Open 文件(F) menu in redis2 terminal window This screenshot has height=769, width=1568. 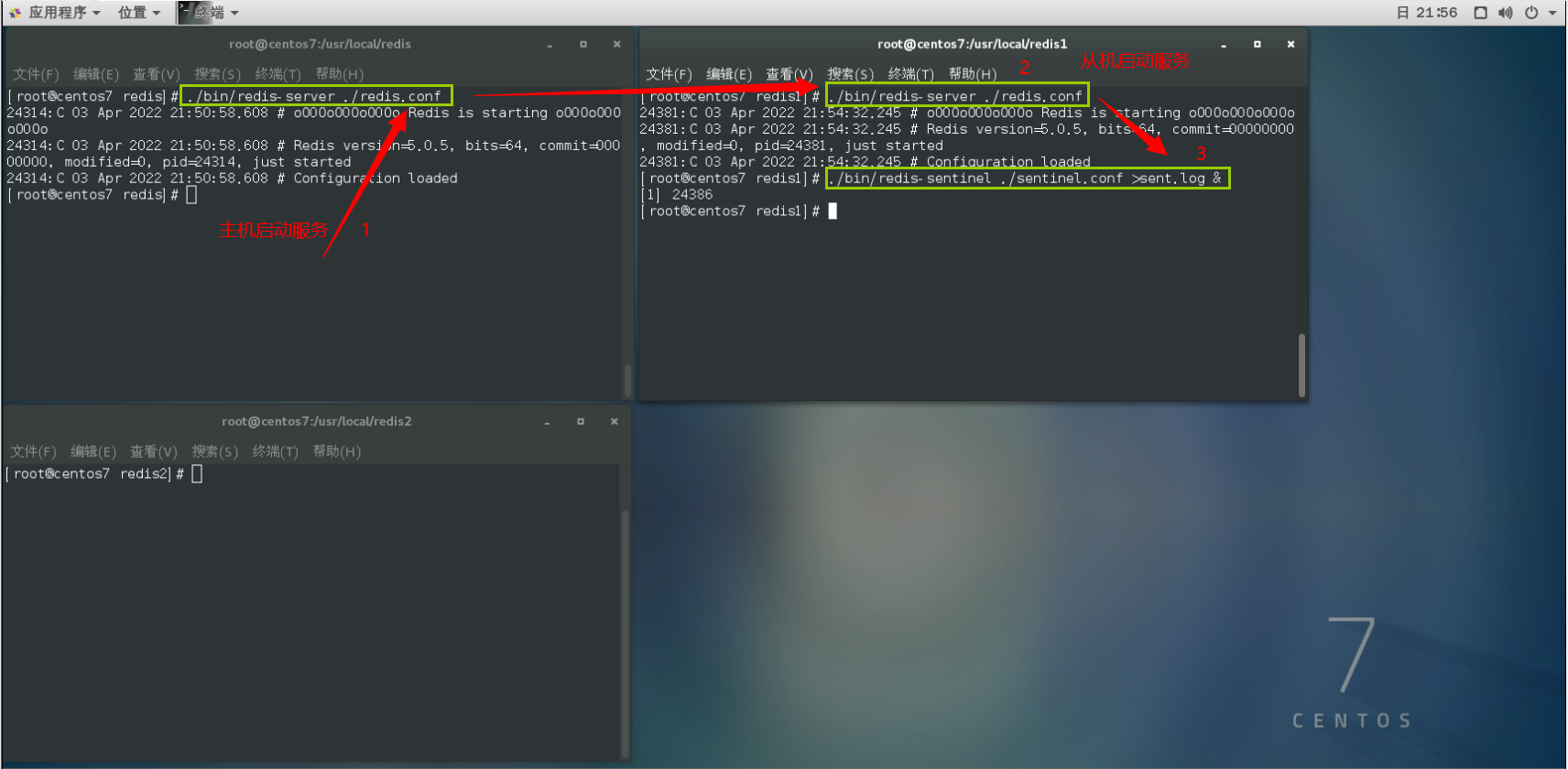pos(33,451)
